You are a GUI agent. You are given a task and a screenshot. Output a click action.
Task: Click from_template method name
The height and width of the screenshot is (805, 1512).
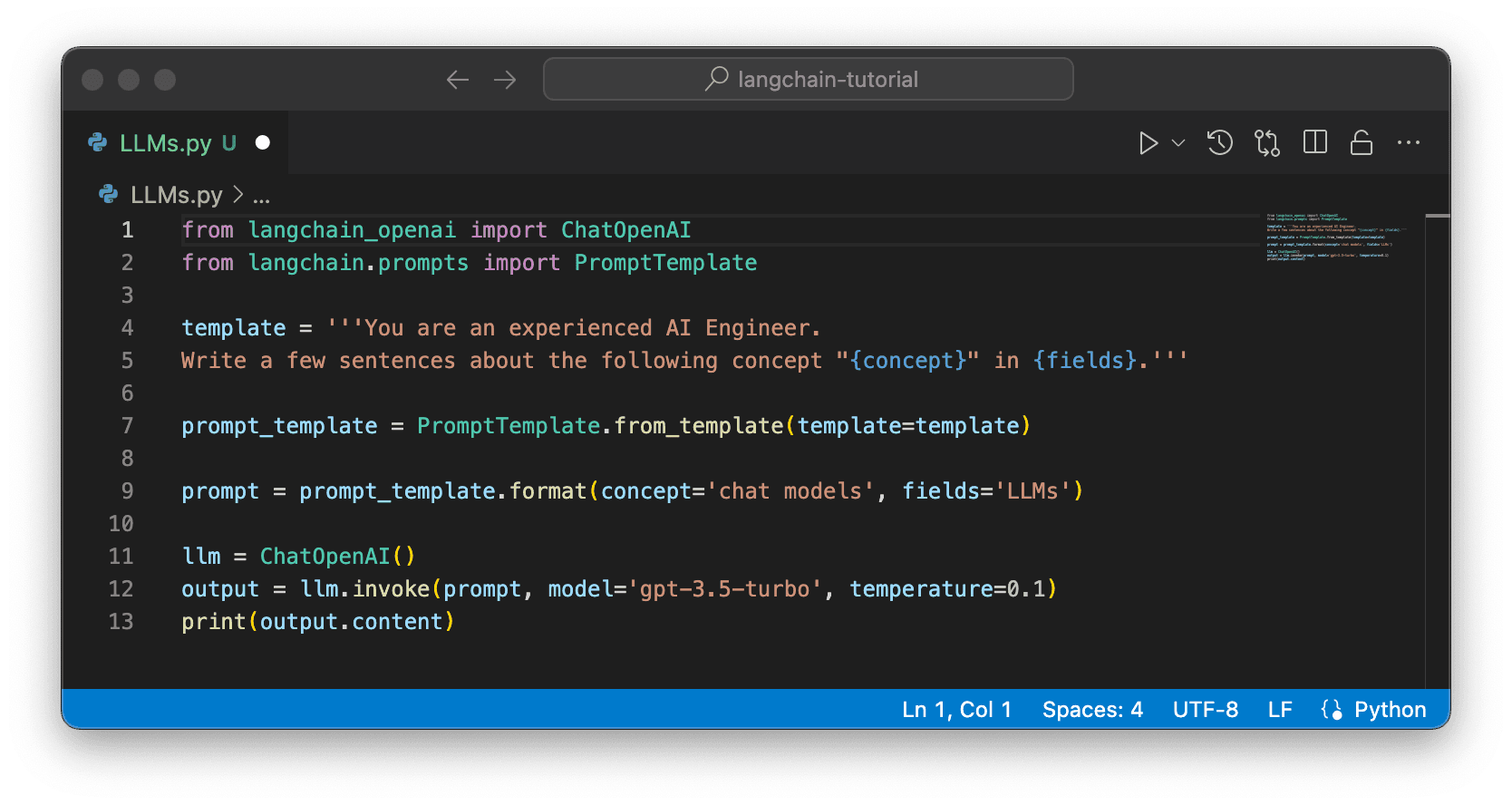pyautogui.click(x=699, y=426)
